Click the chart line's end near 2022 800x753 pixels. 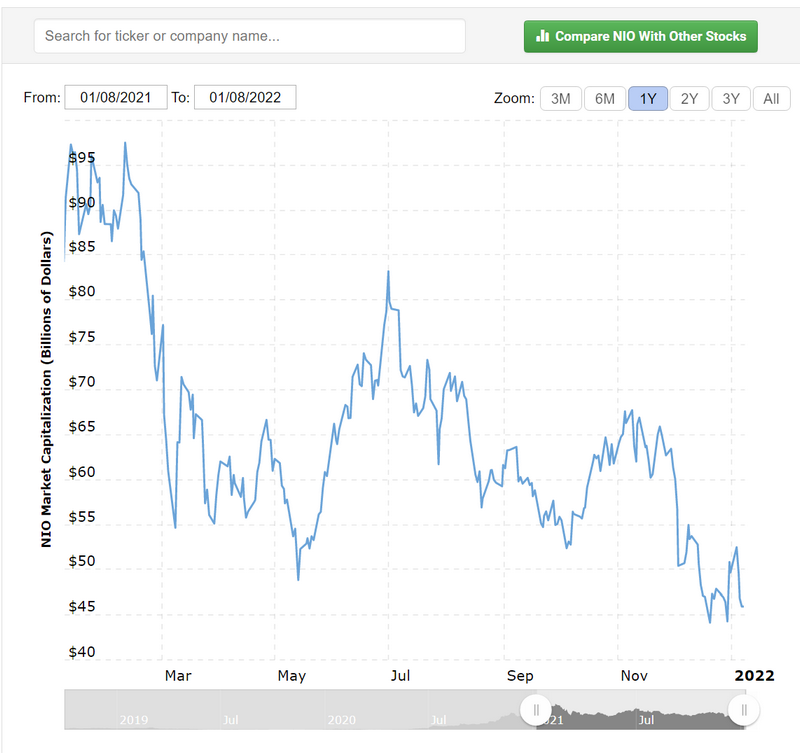click(742, 606)
